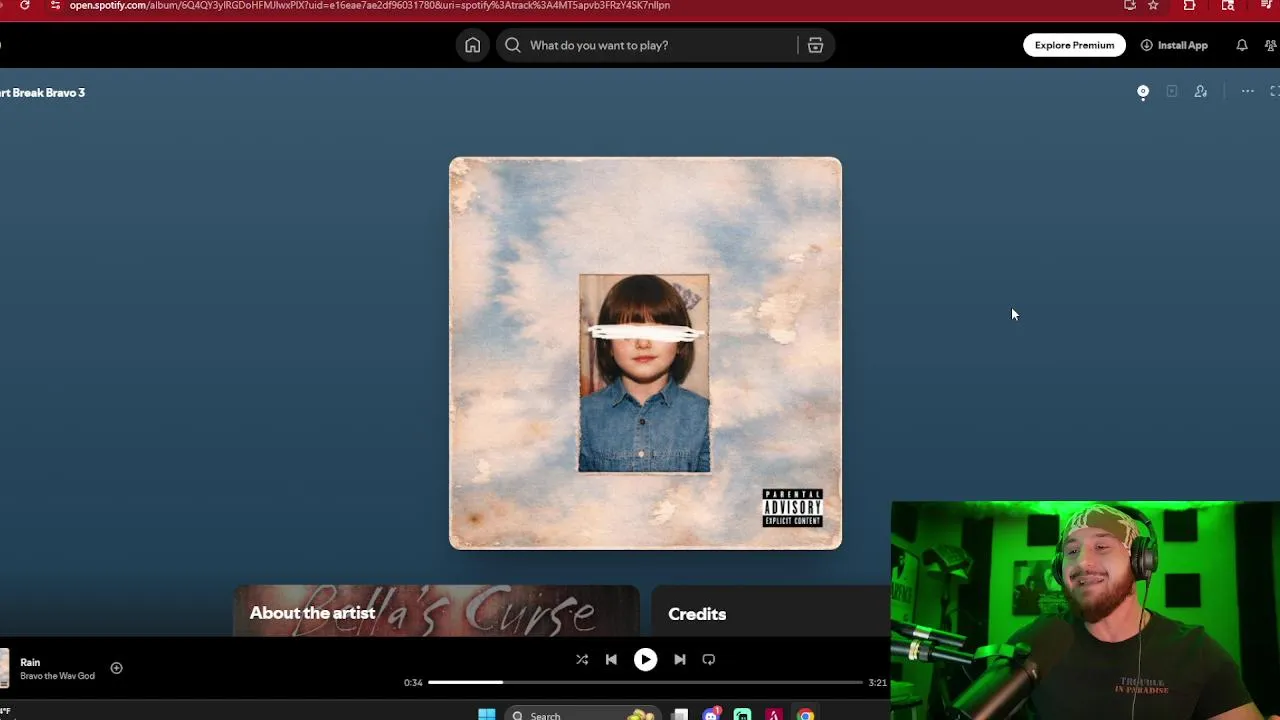Image resolution: width=1280 pixels, height=720 pixels.
Task: Seek on the song progress bar
Action: pos(645,682)
